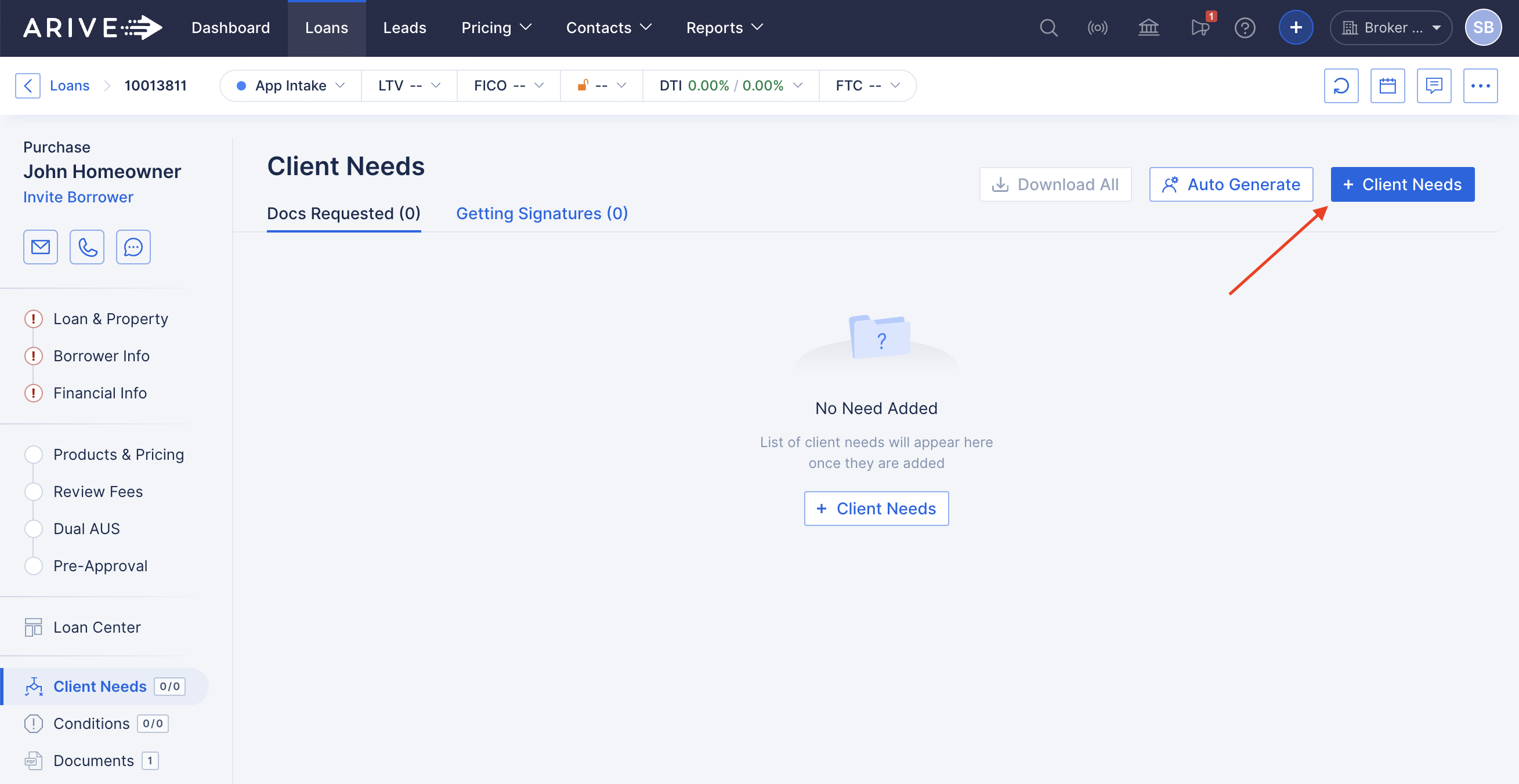Click the search magnifier in top bar
Screen dimensions: 1519x784
pos(1048,28)
